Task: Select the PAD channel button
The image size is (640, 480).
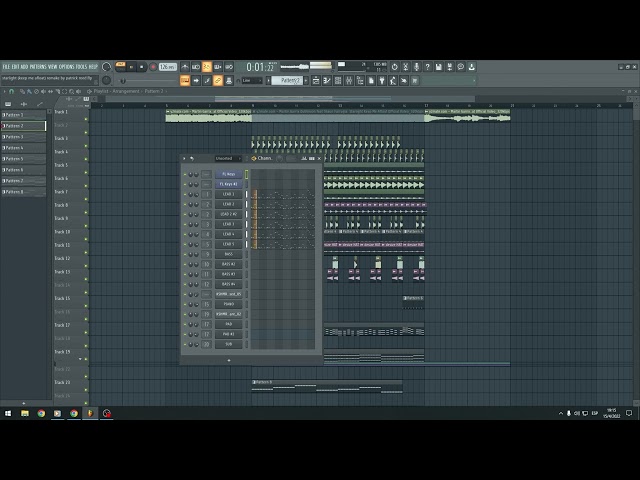Action: 229,324
